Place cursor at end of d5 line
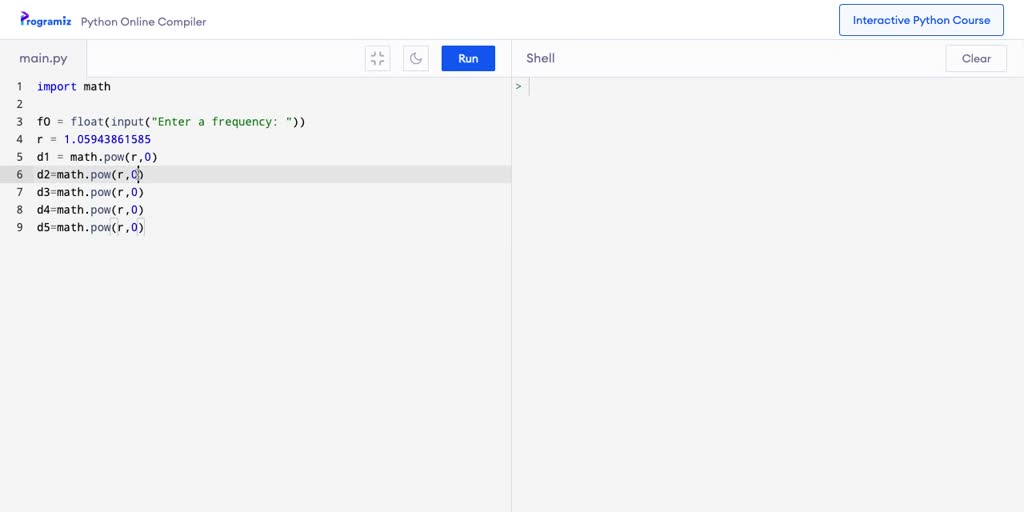1024x512 pixels. (146, 227)
